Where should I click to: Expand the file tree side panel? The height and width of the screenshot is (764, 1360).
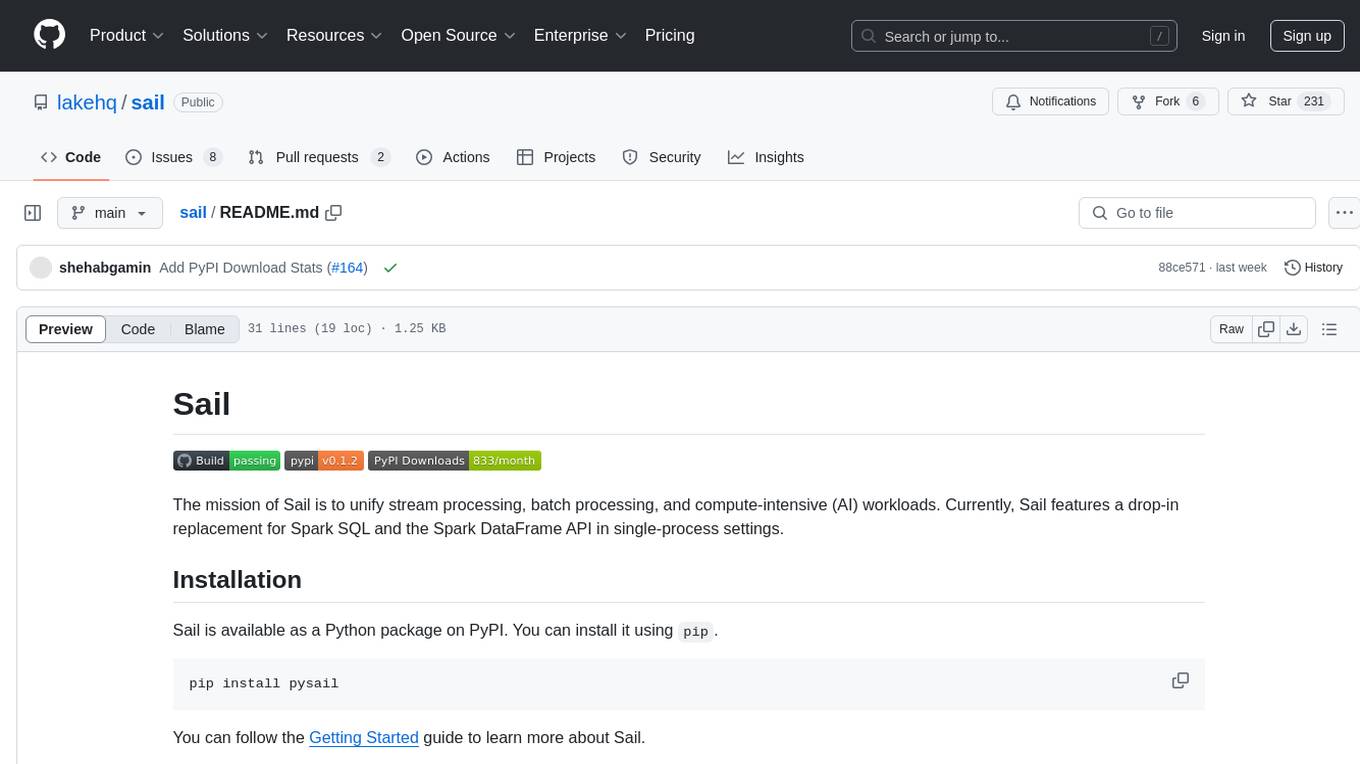[x=32, y=213]
